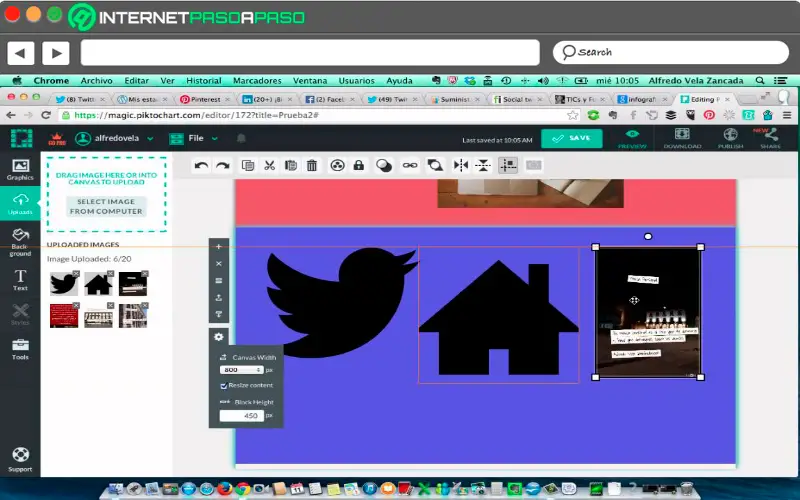Open the Tools panel in sidebar

[x=20, y=349]
